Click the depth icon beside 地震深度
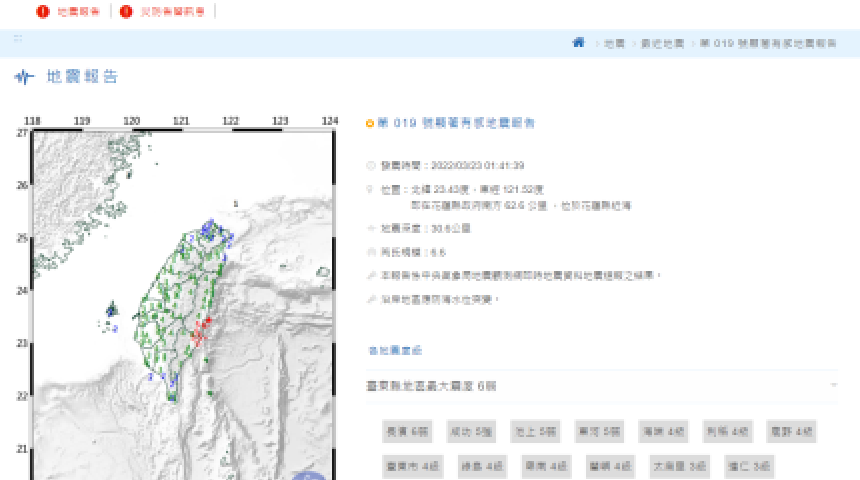 pos(371,228)
